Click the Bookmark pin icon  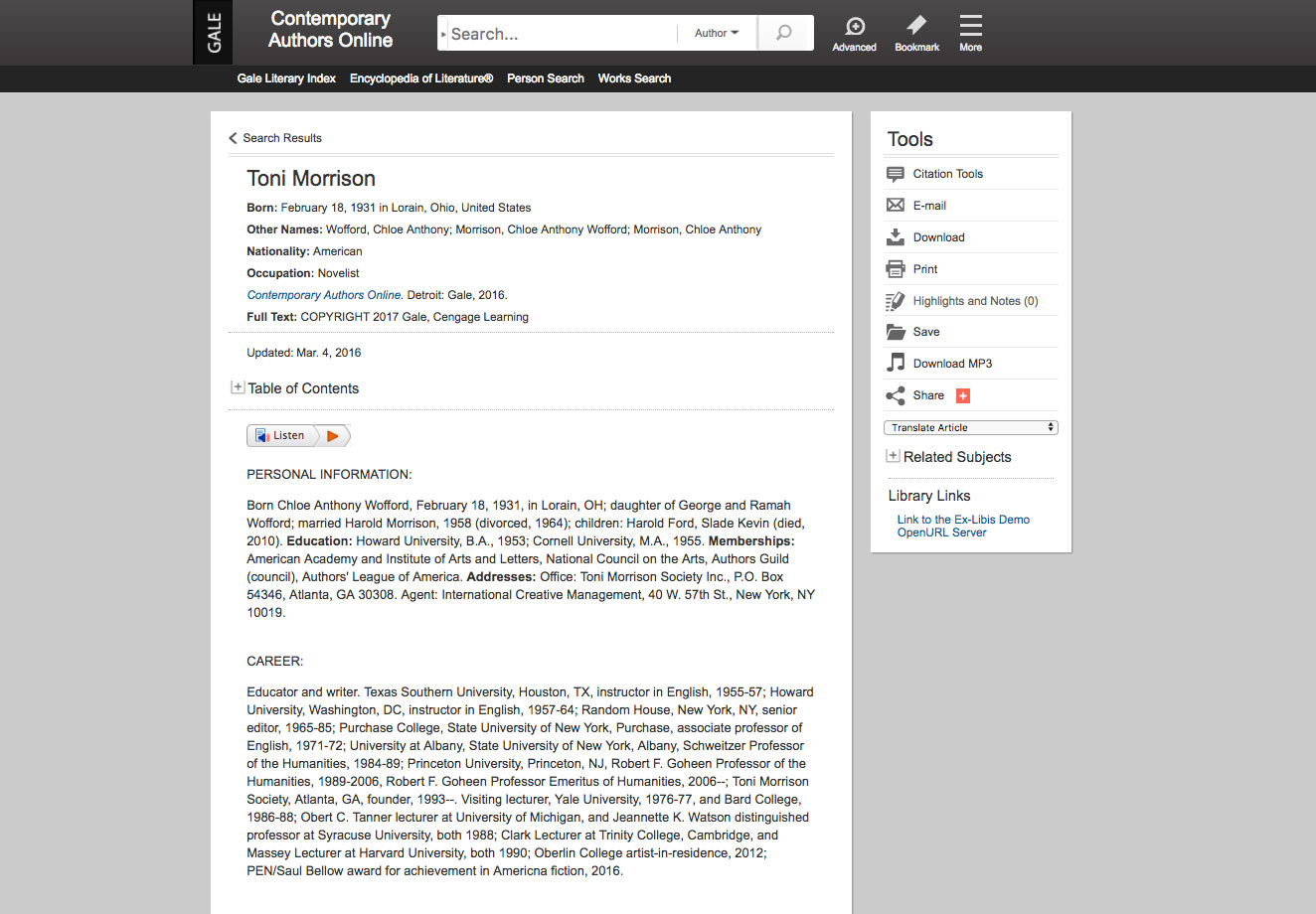pyautogui.click(x=916, y=25)
